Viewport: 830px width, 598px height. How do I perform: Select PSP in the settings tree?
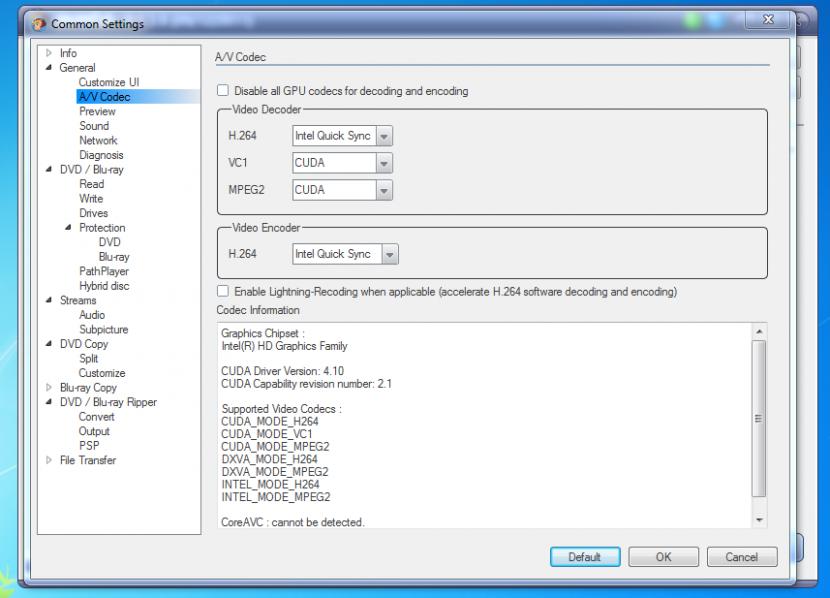click(x=89, y=446)
